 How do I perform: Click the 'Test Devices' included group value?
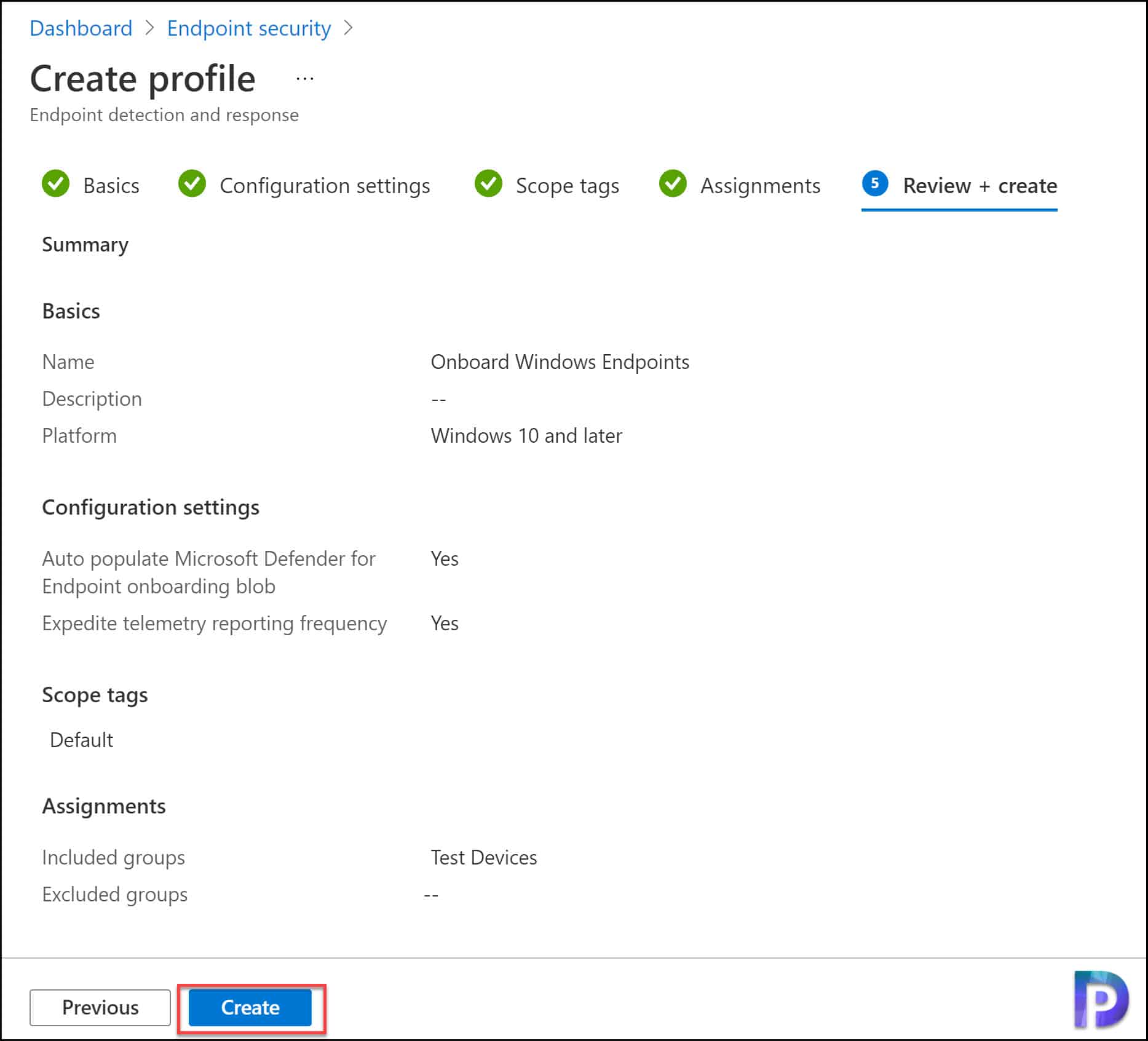pyautogui.click(x=484, y=858)
